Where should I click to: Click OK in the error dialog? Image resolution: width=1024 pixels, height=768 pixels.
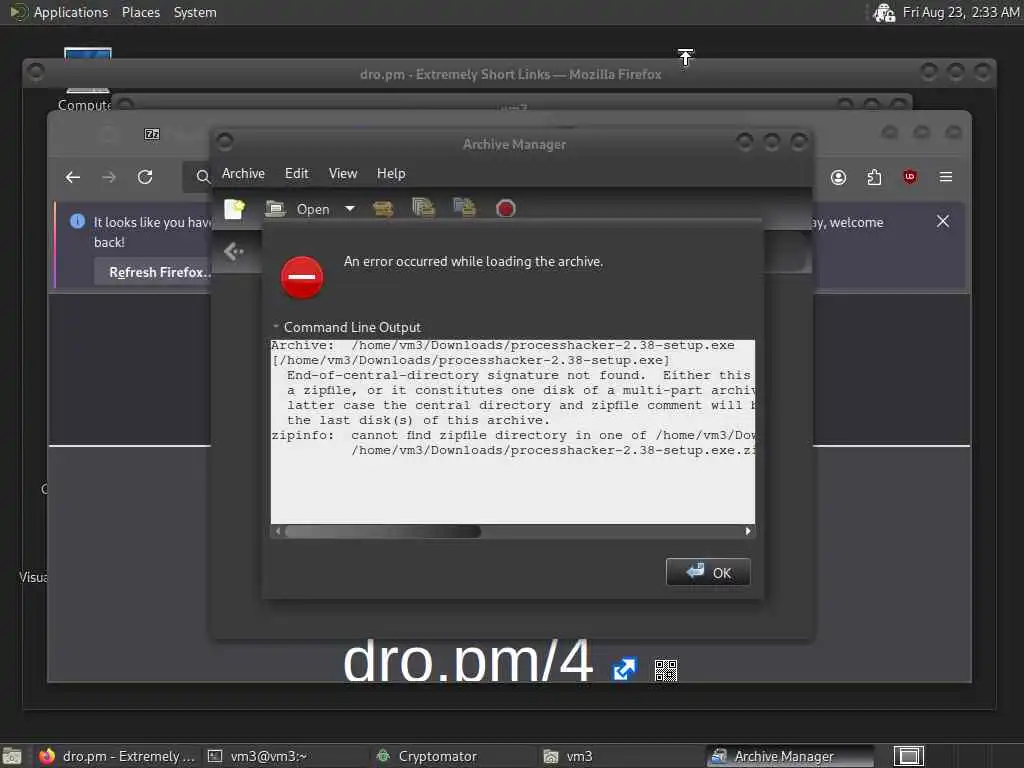point(708,572)
